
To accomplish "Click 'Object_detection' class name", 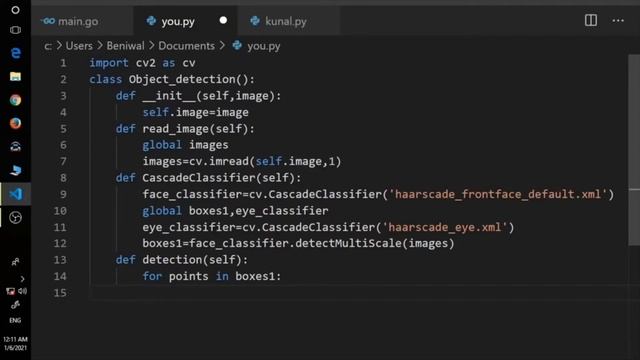I will pos(182,79).
